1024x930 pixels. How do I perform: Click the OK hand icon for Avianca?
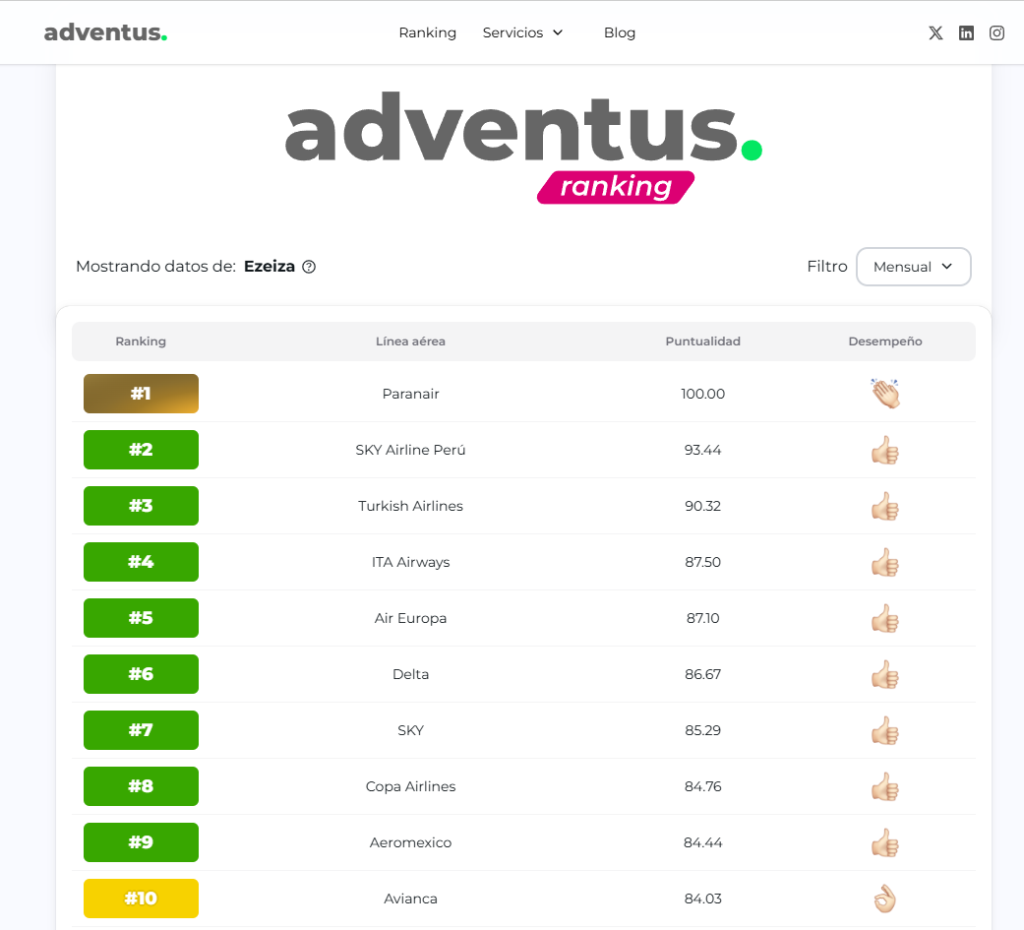coord(885,899)
